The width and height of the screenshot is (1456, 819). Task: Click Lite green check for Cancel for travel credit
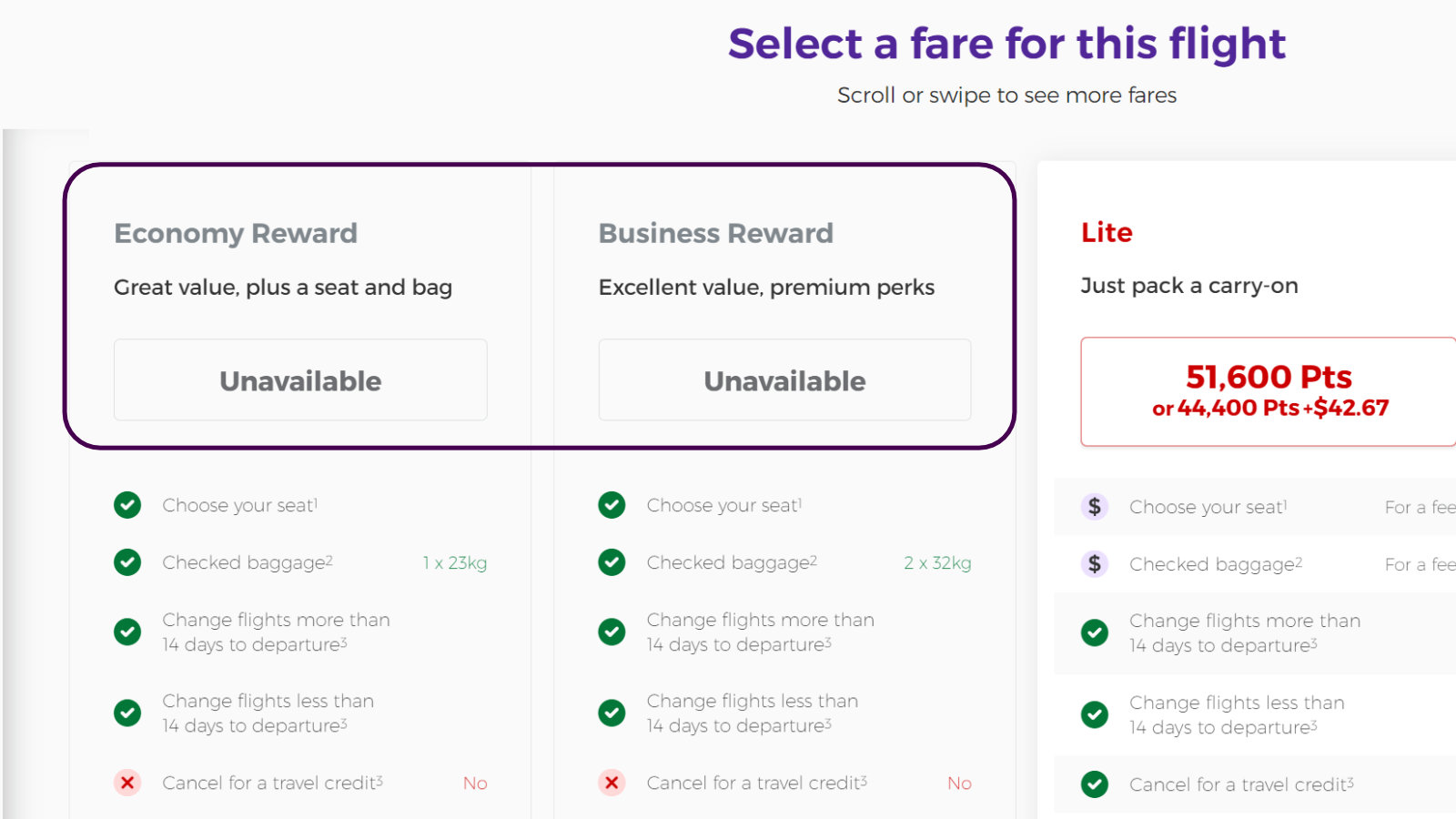coord(1095,784)
